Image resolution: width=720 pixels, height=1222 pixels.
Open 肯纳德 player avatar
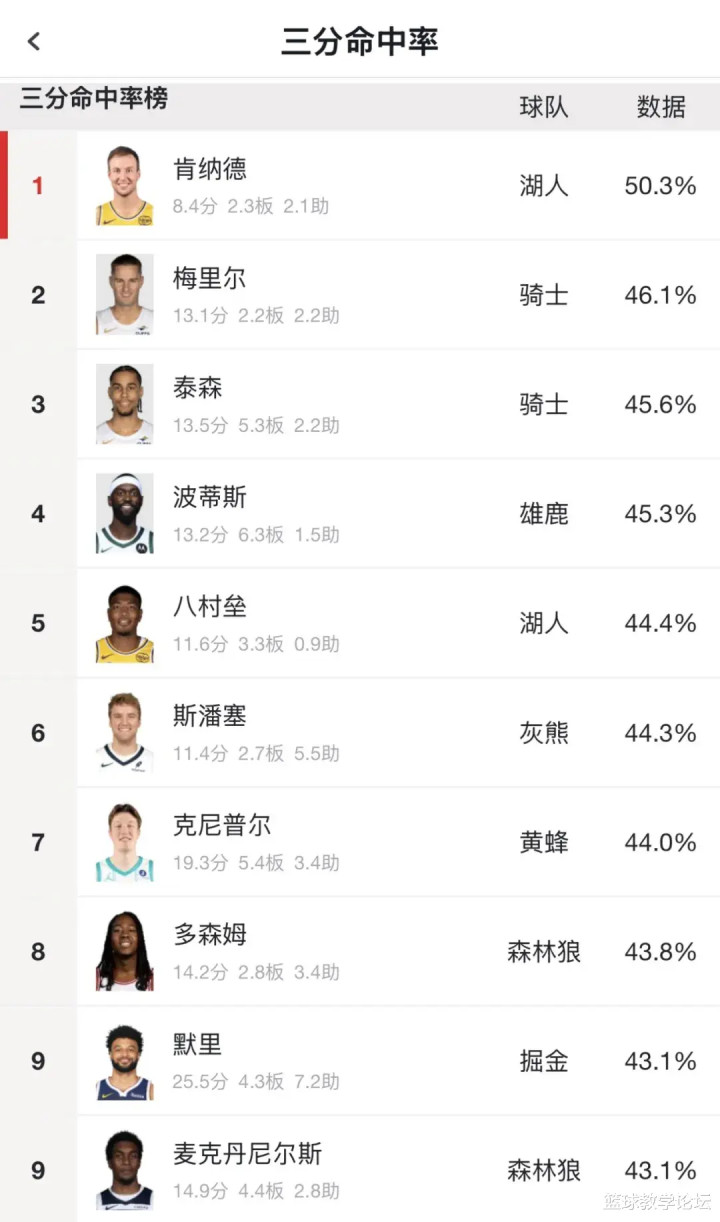[x=125, y=186]
